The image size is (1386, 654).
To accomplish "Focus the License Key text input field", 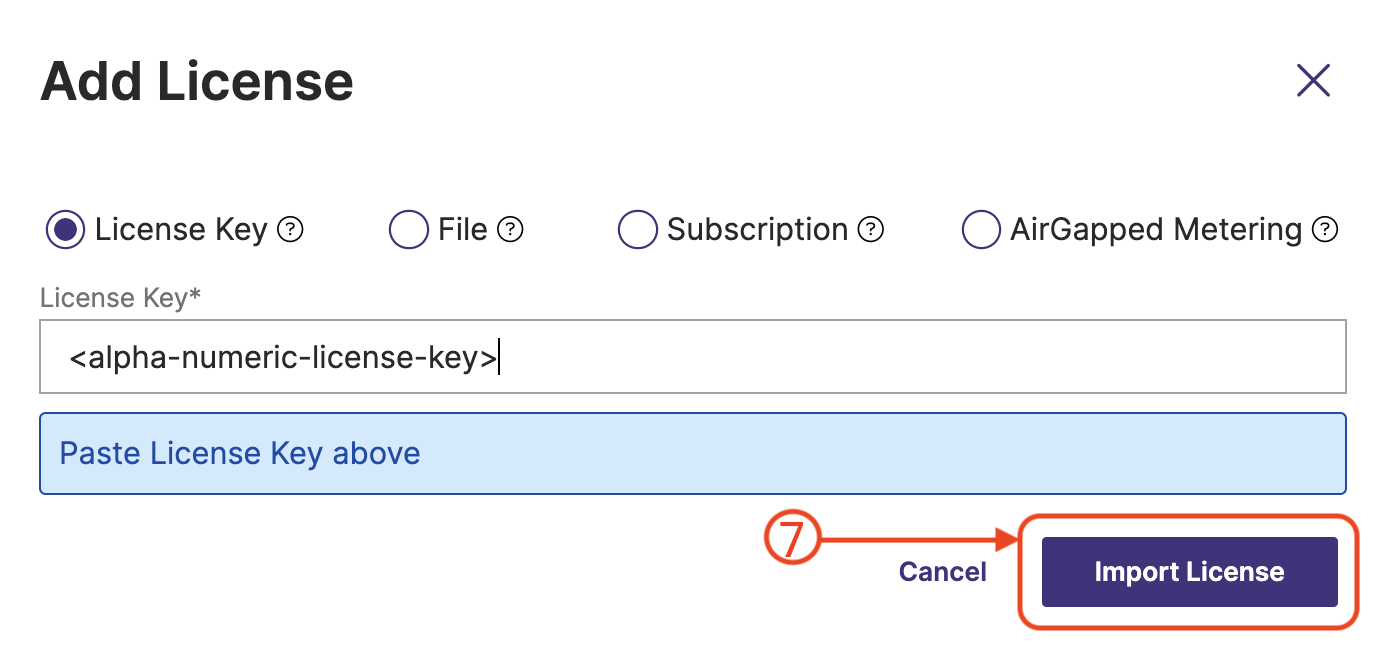I will (692, 357).
